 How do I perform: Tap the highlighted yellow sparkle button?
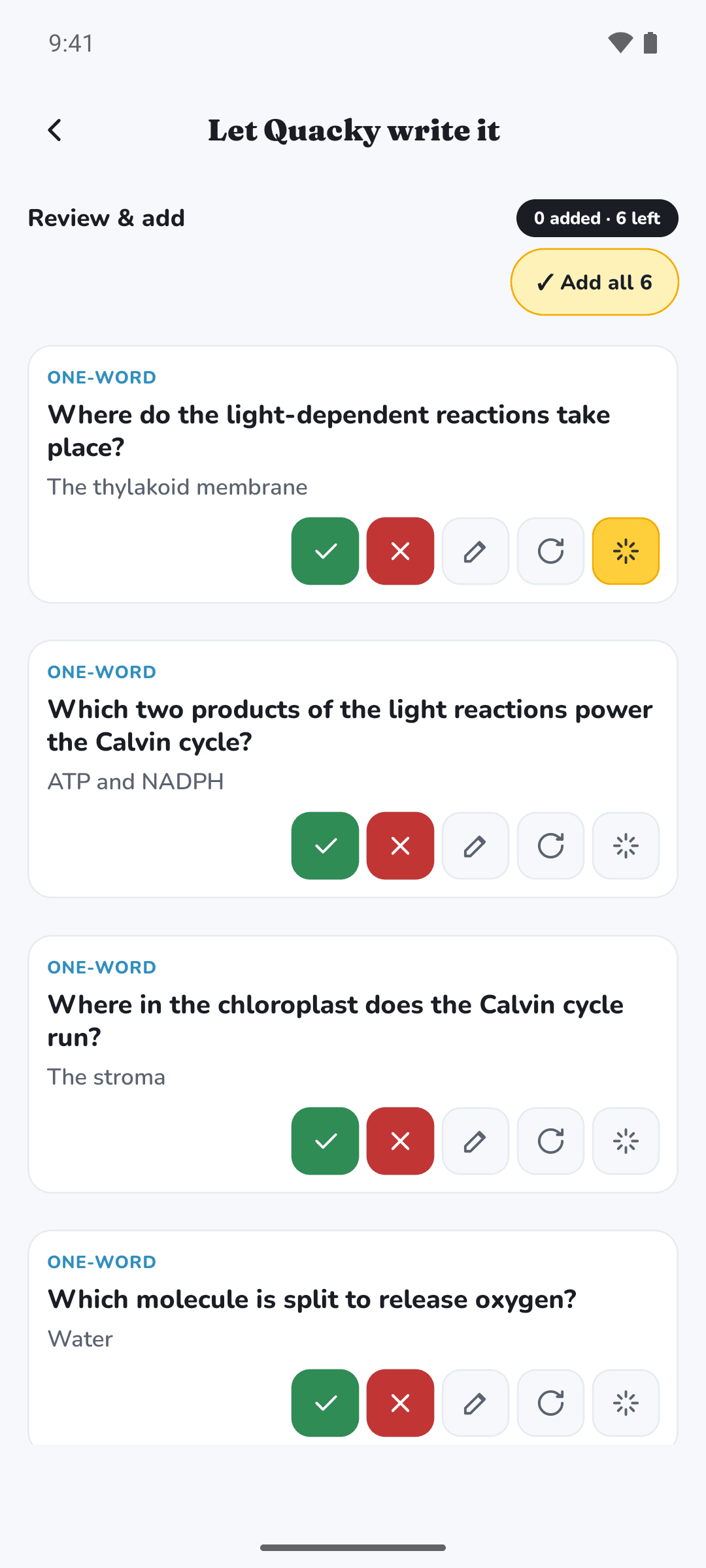[626, 551]
